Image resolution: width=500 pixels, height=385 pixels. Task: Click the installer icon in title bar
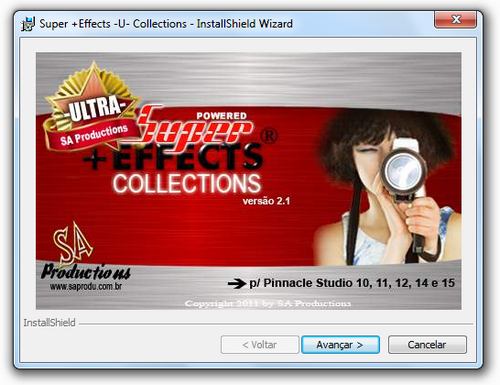pos(28,24)
